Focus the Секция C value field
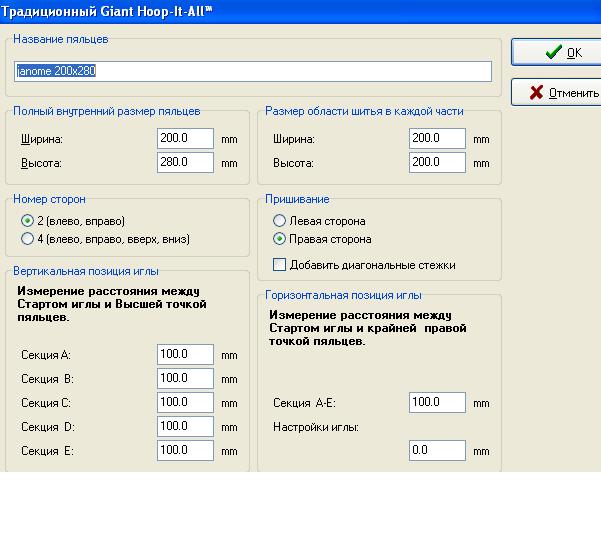This screenshot has width=601, height=536. 185,403
